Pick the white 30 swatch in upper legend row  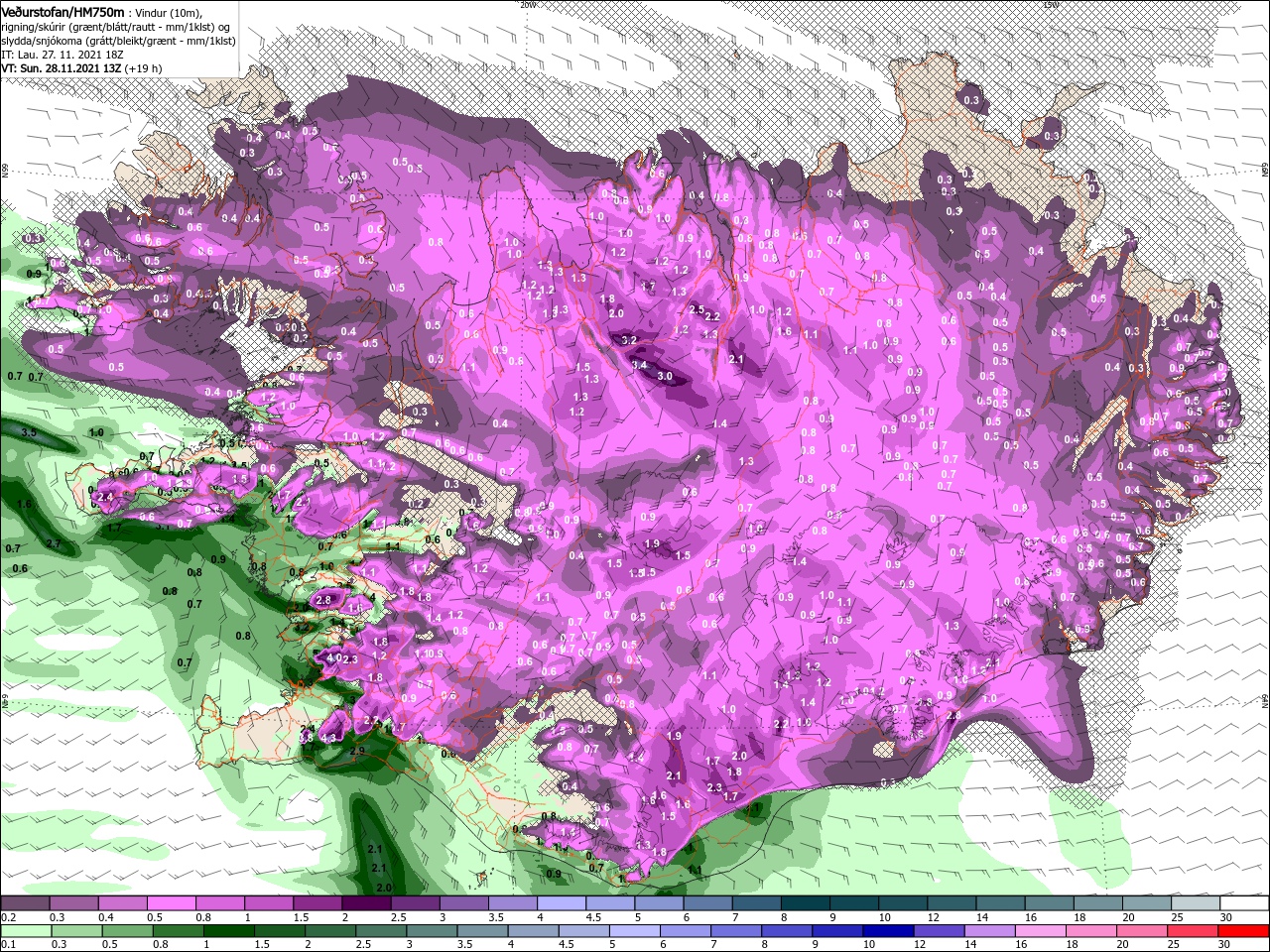[1244, 903]
